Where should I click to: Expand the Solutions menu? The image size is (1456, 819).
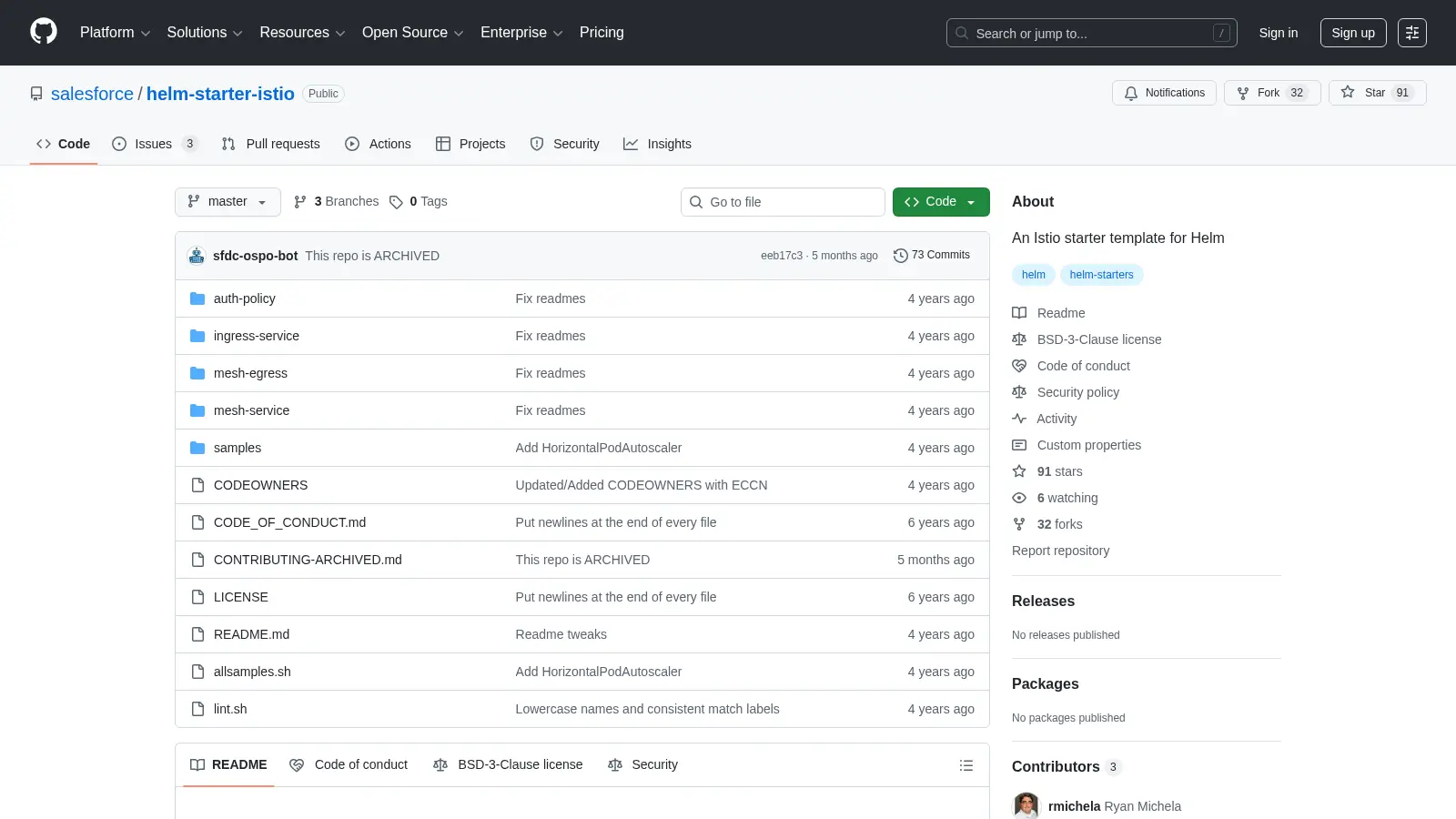[x=205, y=33]
